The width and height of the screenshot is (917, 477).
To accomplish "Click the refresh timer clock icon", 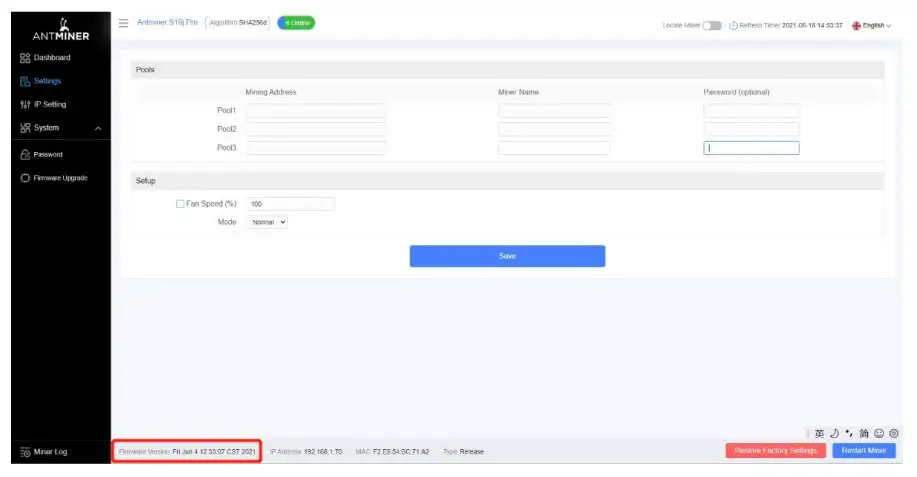I will (733, 26).
